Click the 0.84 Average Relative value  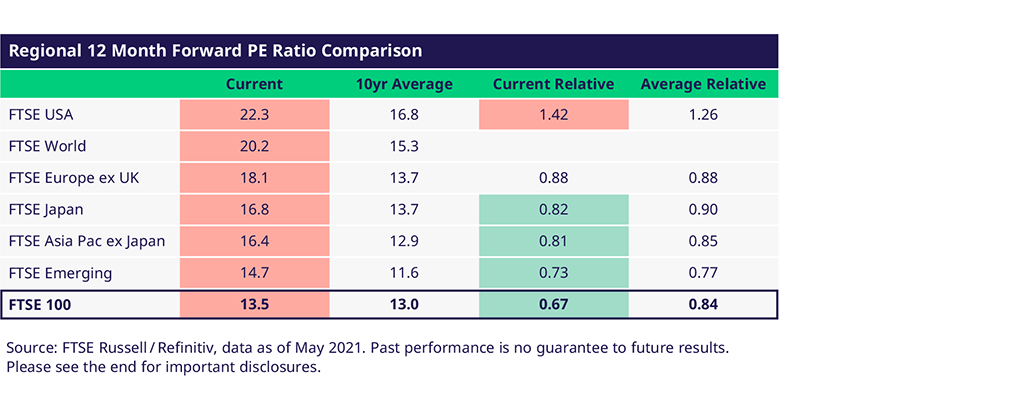point(703,304)
